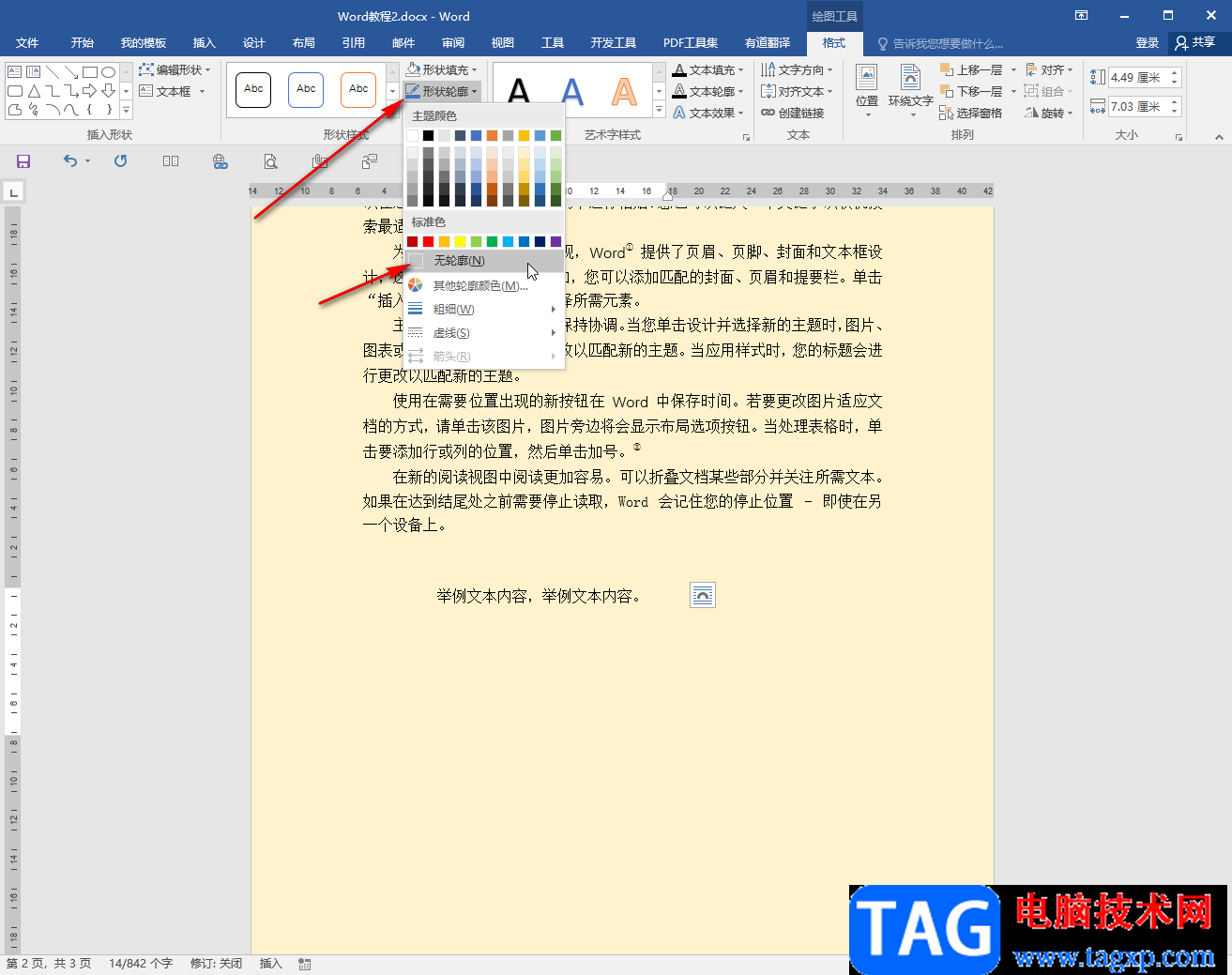Open Text Outline (文本轮廓) dropdown
The width and height of the screenshot is (1232, 975).
708,91
